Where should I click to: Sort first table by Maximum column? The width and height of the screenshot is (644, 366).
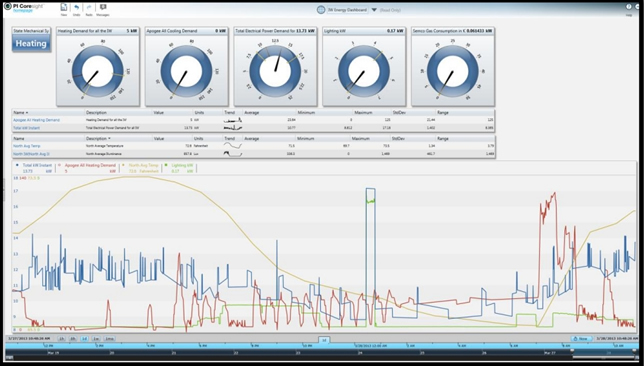[363, 113]
